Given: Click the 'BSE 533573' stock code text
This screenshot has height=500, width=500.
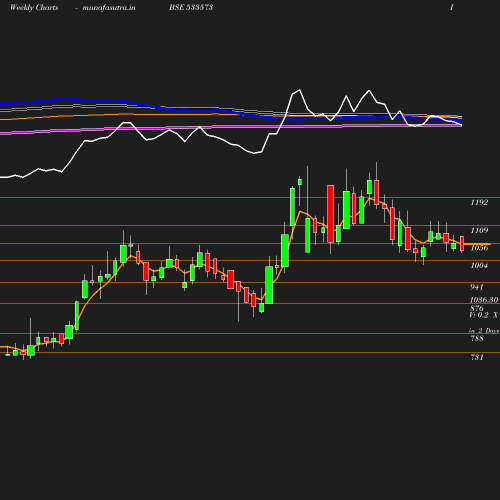Looking at the screenshot, I should tap(191, 7).
